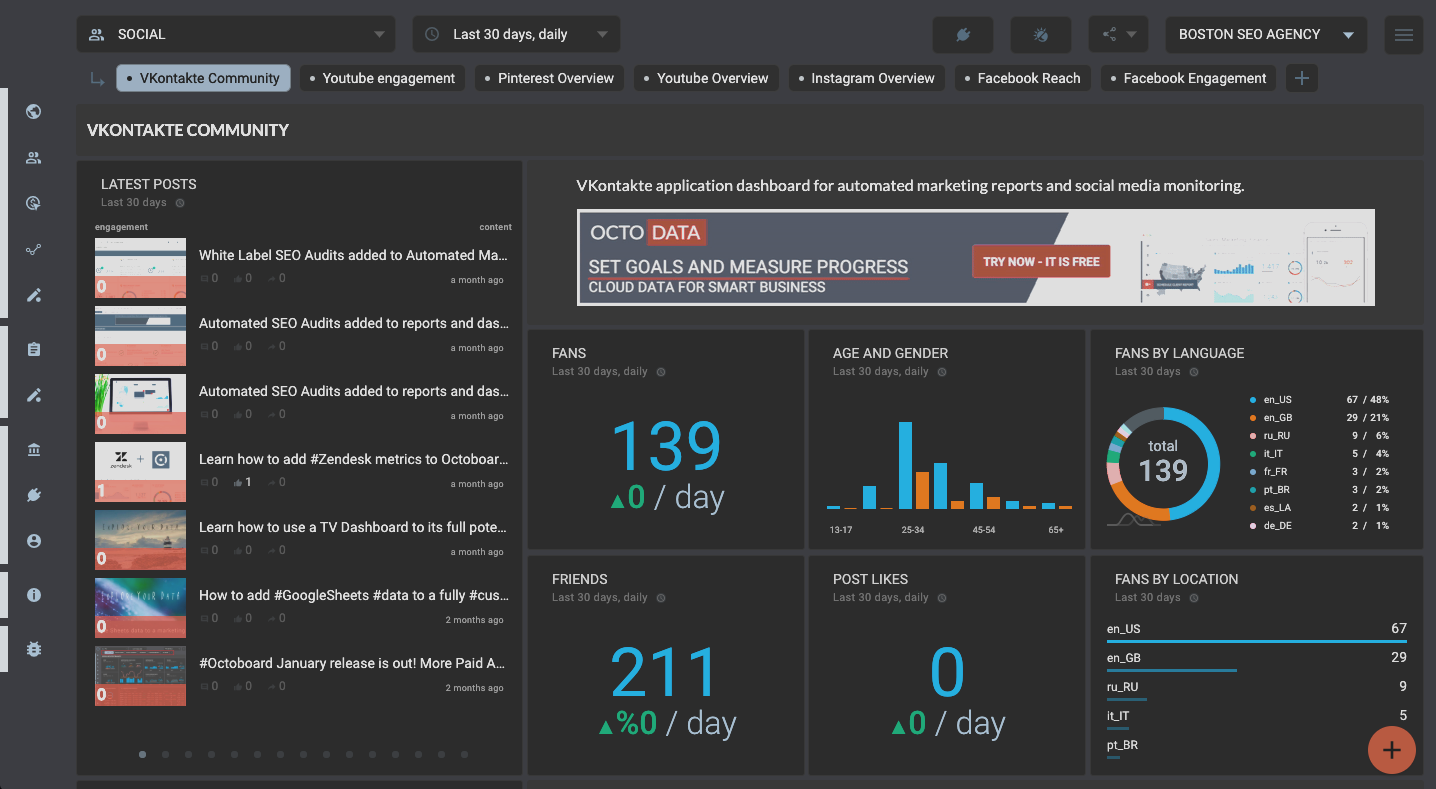Viewport: 1436px width, 789px height.
Task: Add a new dashboard tab with the plus icon
Action: pos(1301,78)
